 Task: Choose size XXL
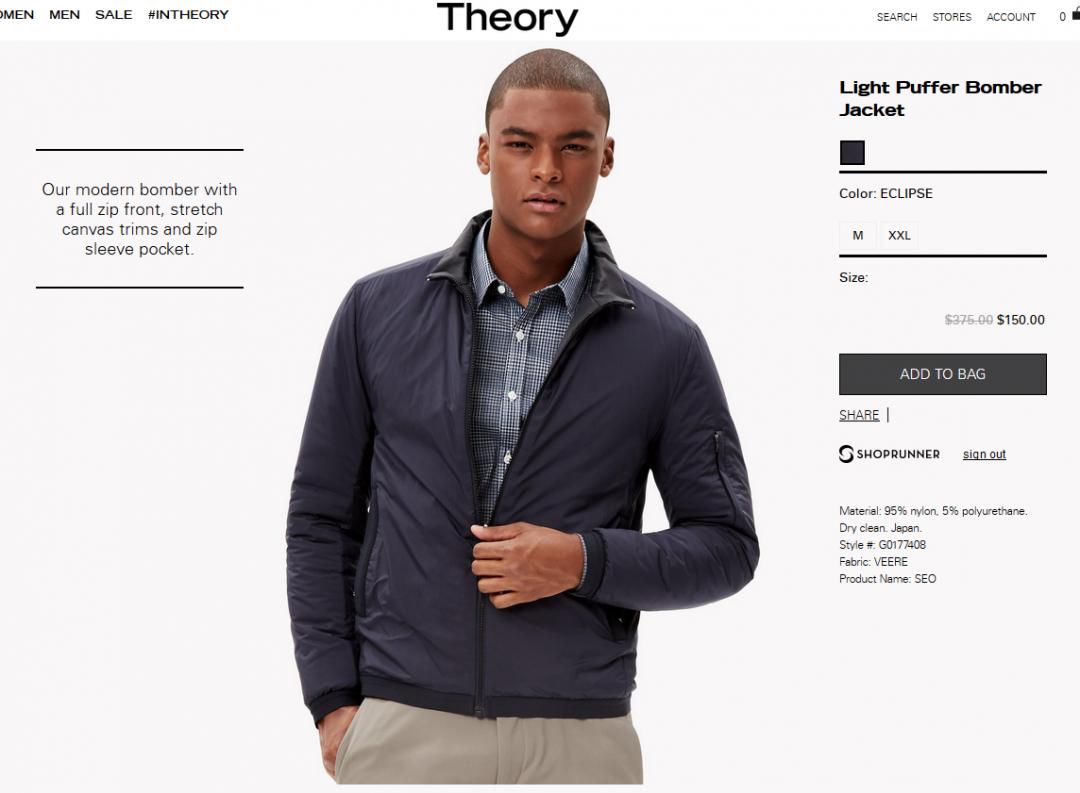click(x=899, y=235)
